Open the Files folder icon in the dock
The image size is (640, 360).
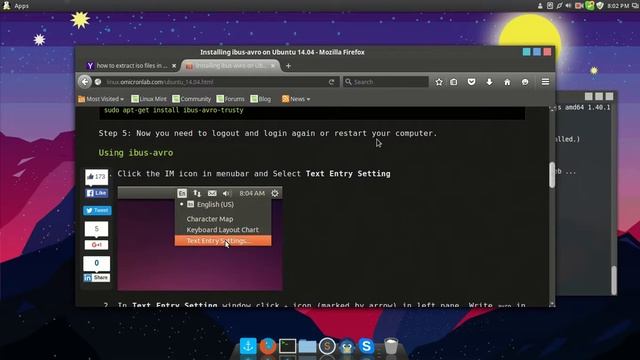[307, 346]
